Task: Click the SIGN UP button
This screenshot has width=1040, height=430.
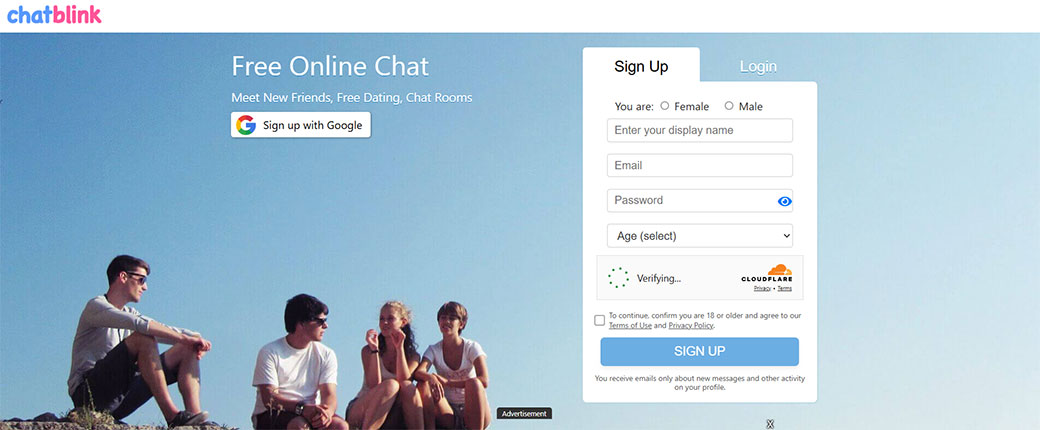Action: 700,352
